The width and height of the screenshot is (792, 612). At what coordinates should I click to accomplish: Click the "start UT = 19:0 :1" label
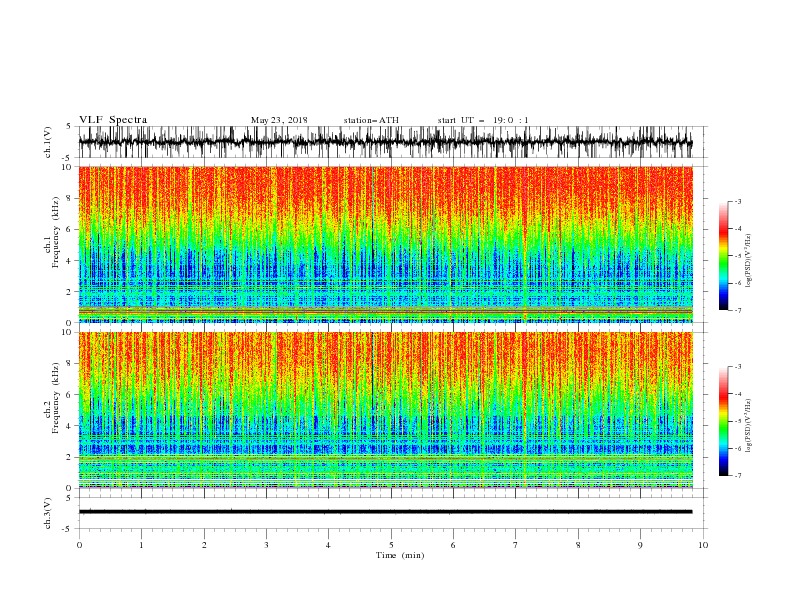[x=483, y=120]
